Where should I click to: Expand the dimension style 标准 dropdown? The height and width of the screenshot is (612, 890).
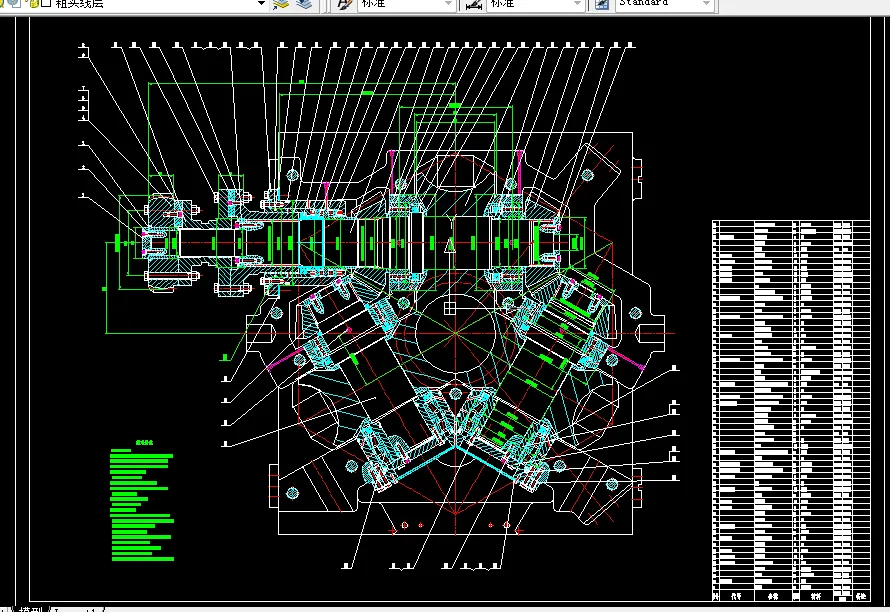tap(577, 4)
